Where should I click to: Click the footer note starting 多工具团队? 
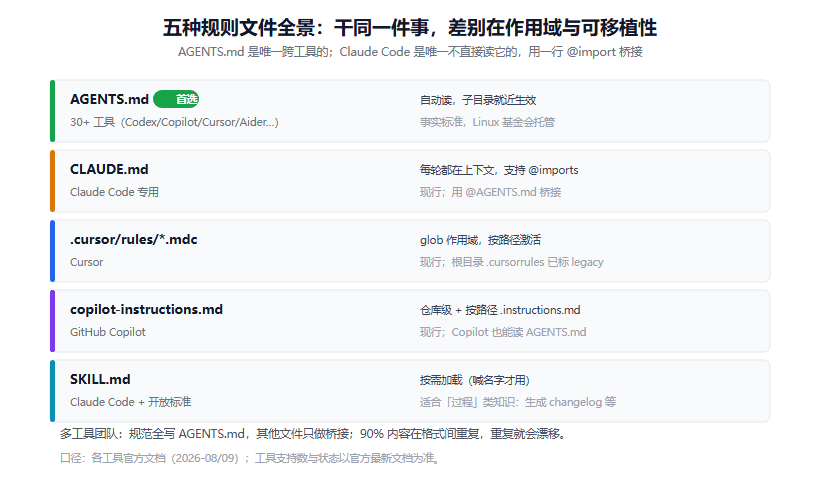click(313, 434)
